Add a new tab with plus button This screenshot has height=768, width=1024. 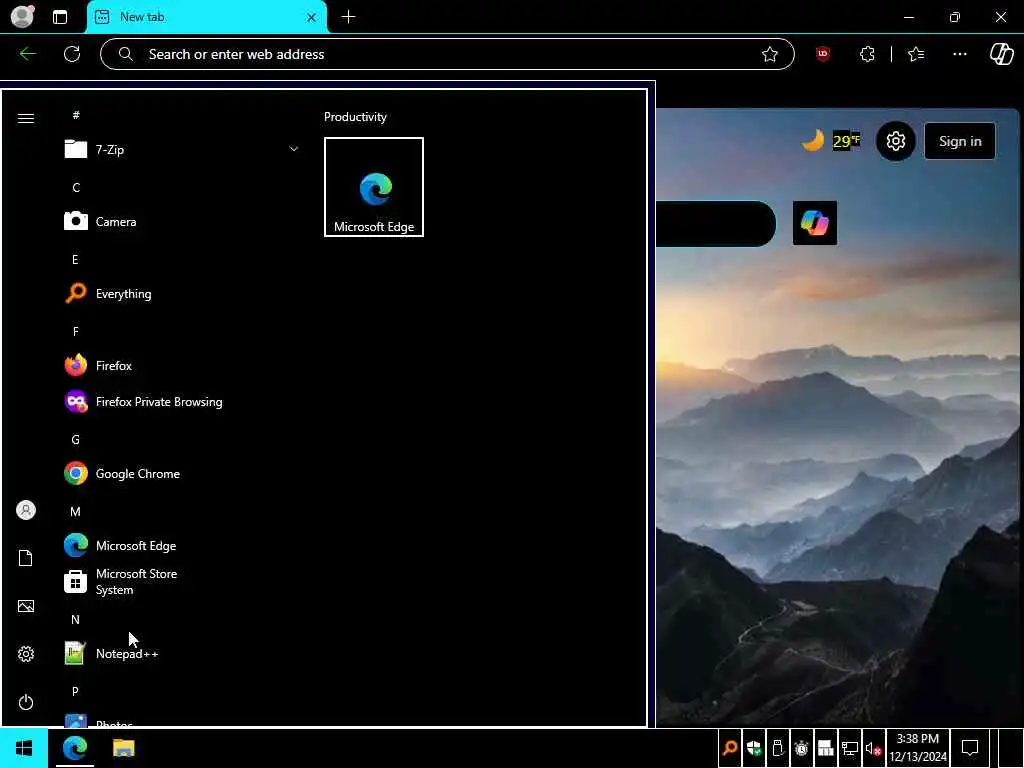coord(349,17)
